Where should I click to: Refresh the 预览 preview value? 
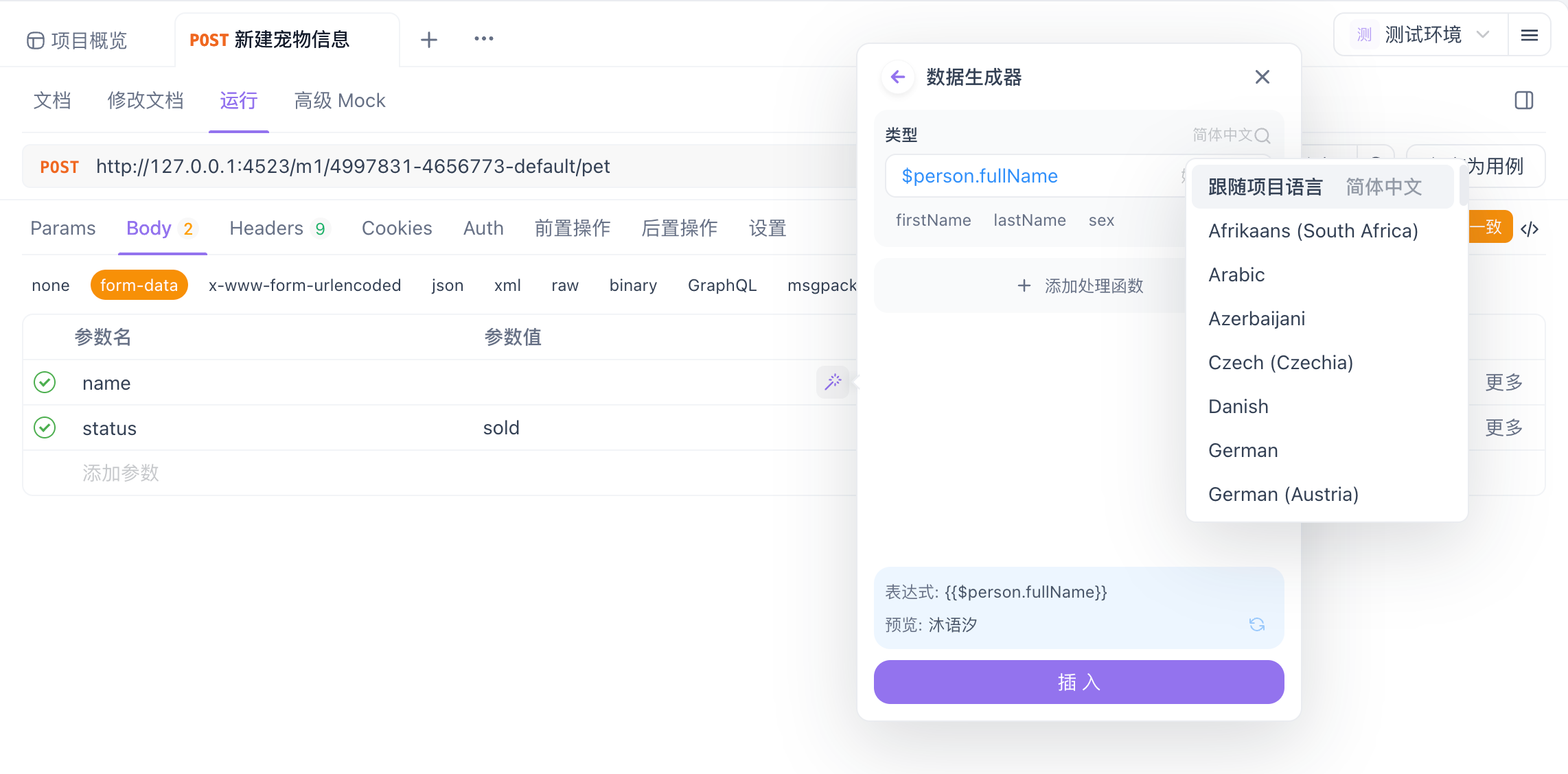pos(1256,624)
